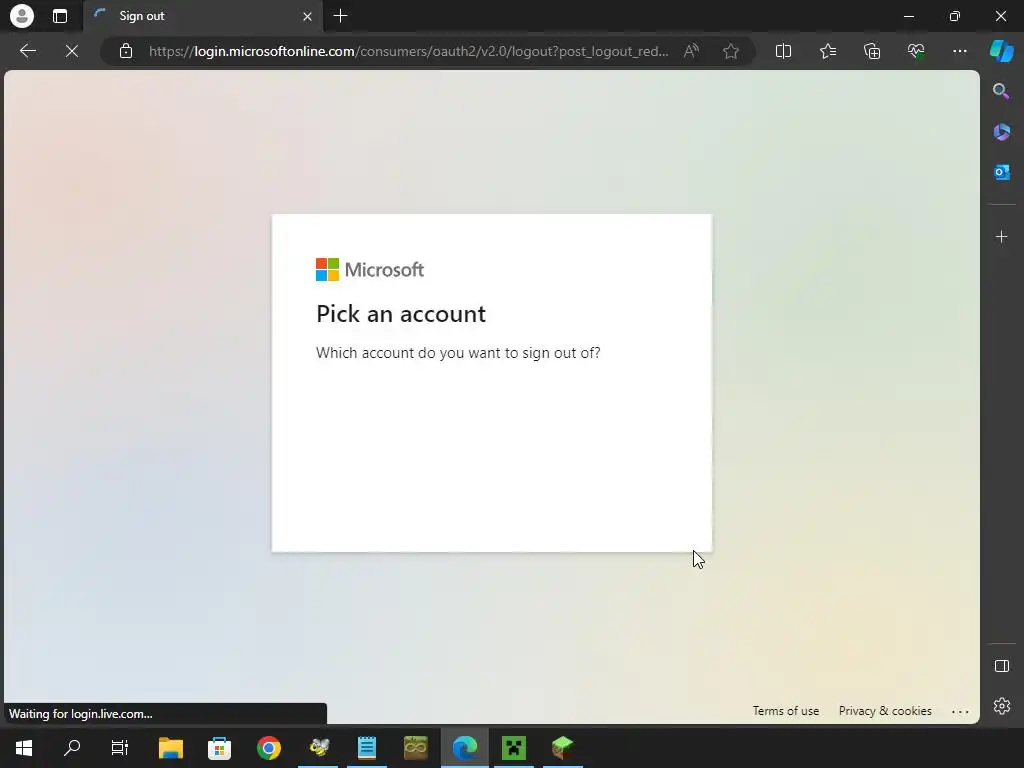Open Settings and more menu
The width and height of the screenshot is (1024, 768).
coord(959,51)
